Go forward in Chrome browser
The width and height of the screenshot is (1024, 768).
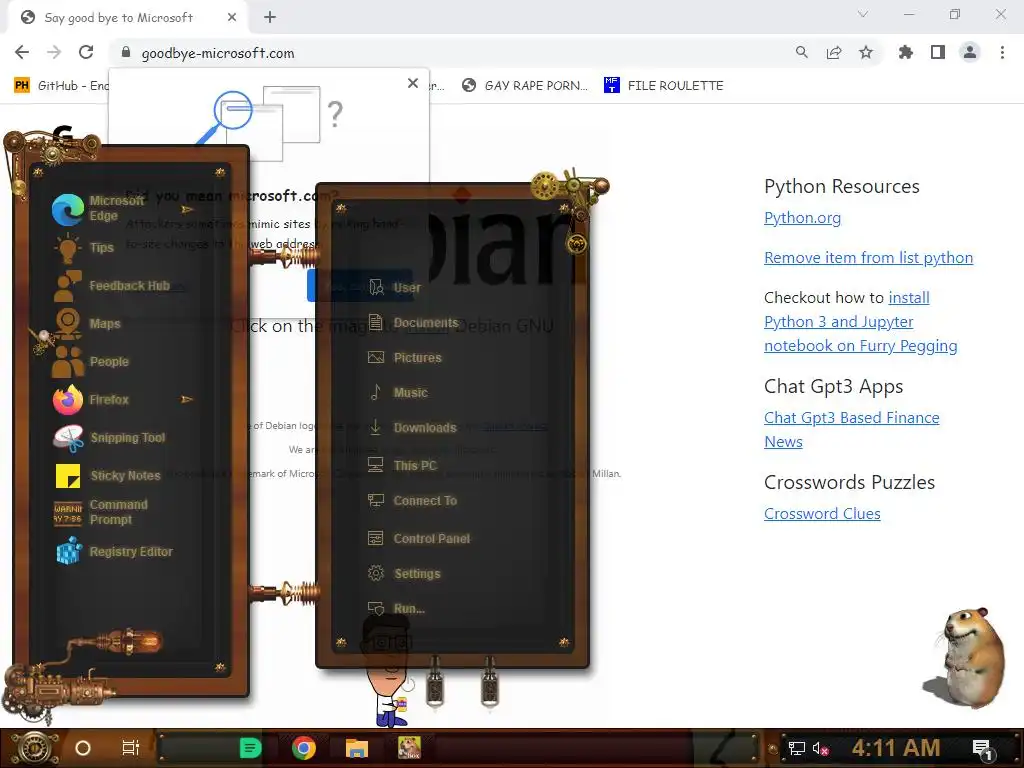54,52
